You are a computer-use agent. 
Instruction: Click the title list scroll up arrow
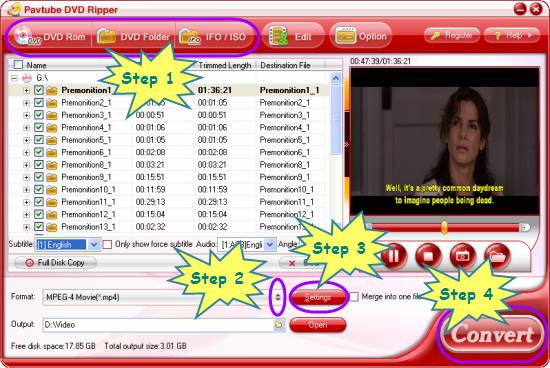[x=336, y=78]
